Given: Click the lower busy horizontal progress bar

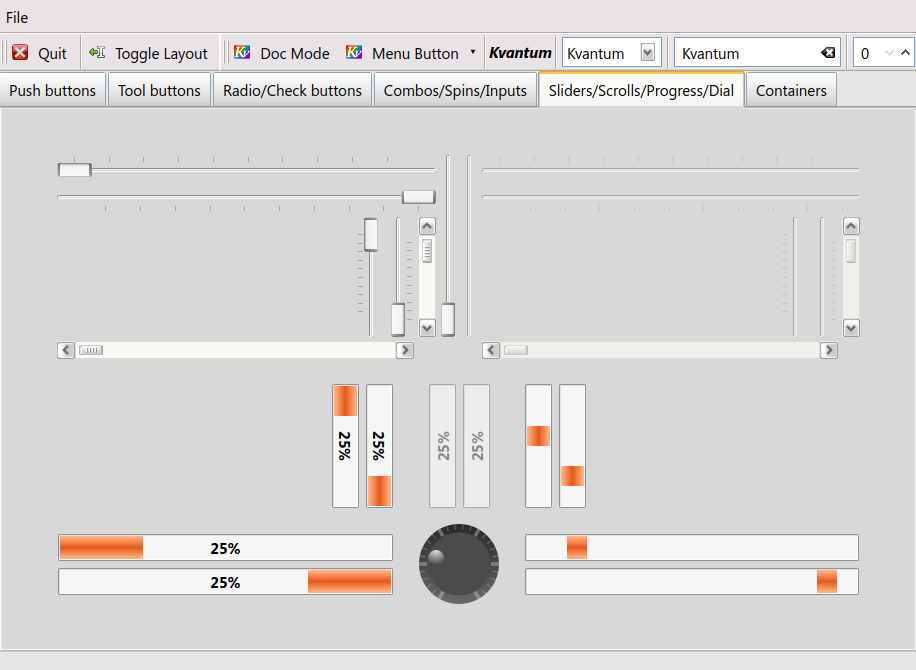Looking at the screenshot, I should pos(692,582).
